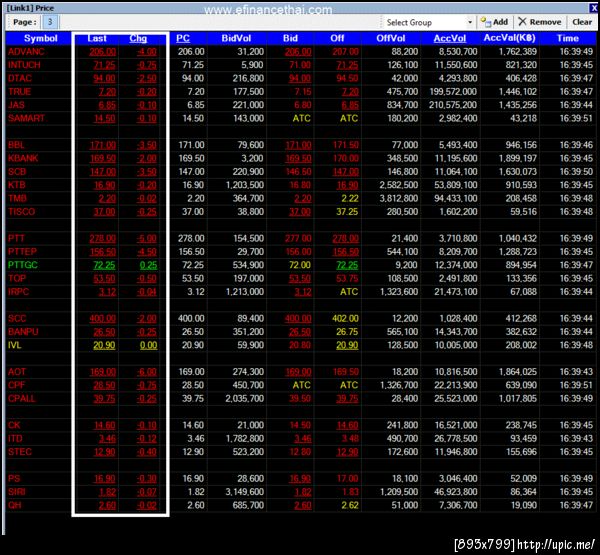Select the SAMART symbol

pyautogui.click(x=26, y=118)
